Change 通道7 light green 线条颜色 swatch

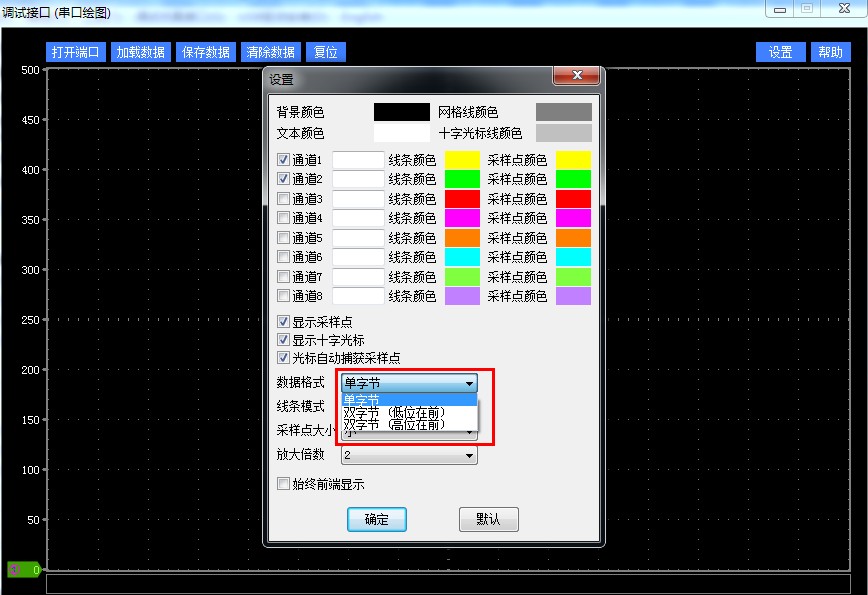[462, 276]
